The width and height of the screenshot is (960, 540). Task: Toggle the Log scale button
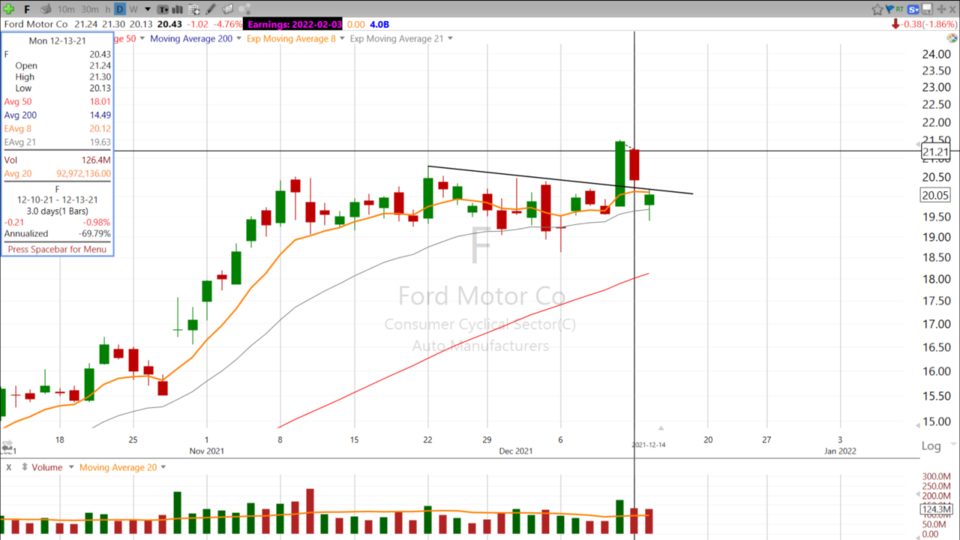tap(931, 446)
